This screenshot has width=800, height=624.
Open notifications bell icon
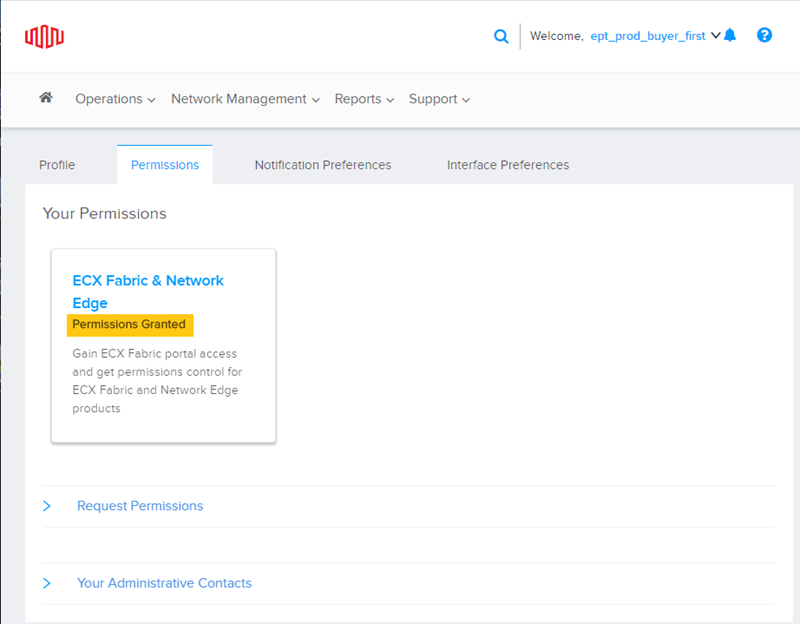(x=730, y=35)
